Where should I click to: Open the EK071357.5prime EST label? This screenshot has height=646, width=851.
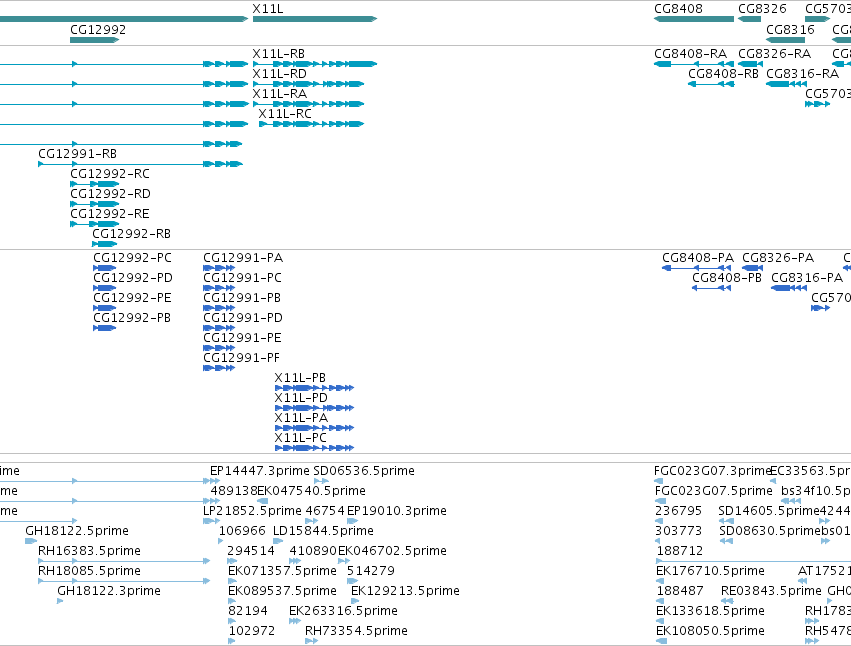pos(282,572)
